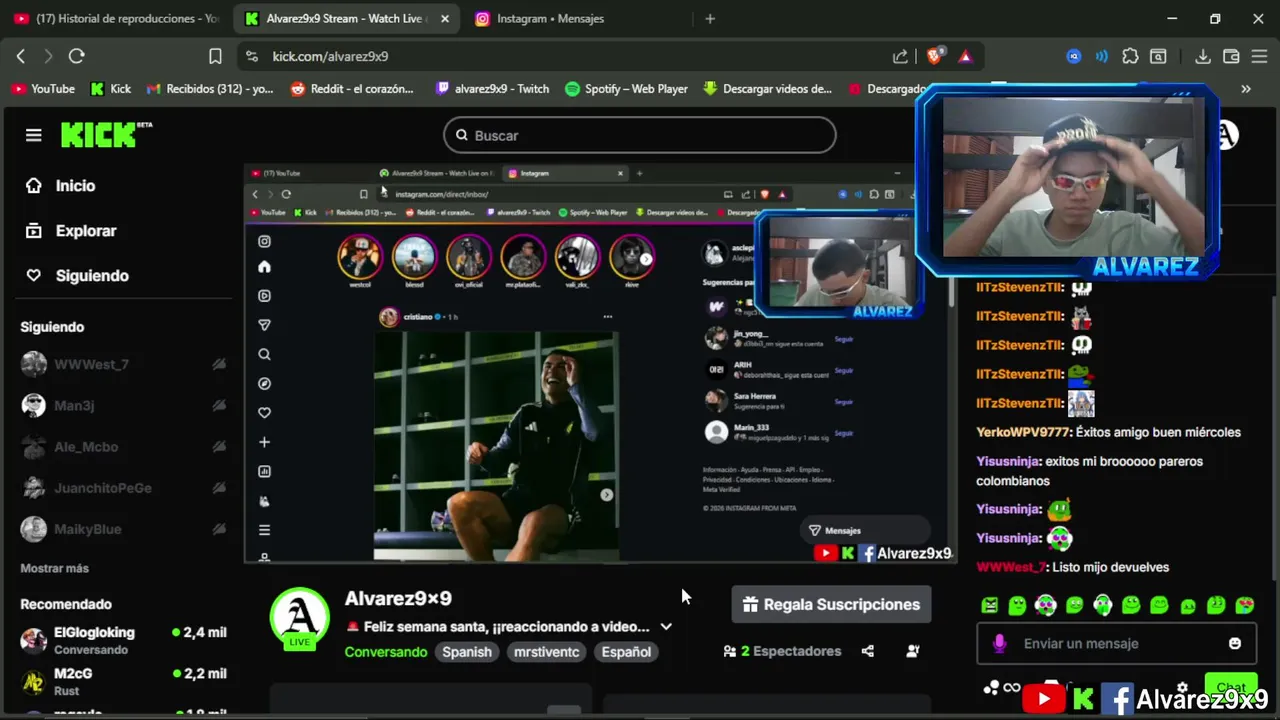The image size is (1280, 720).
Task: Open the browser downloads icon
Action: (1203, 57)
